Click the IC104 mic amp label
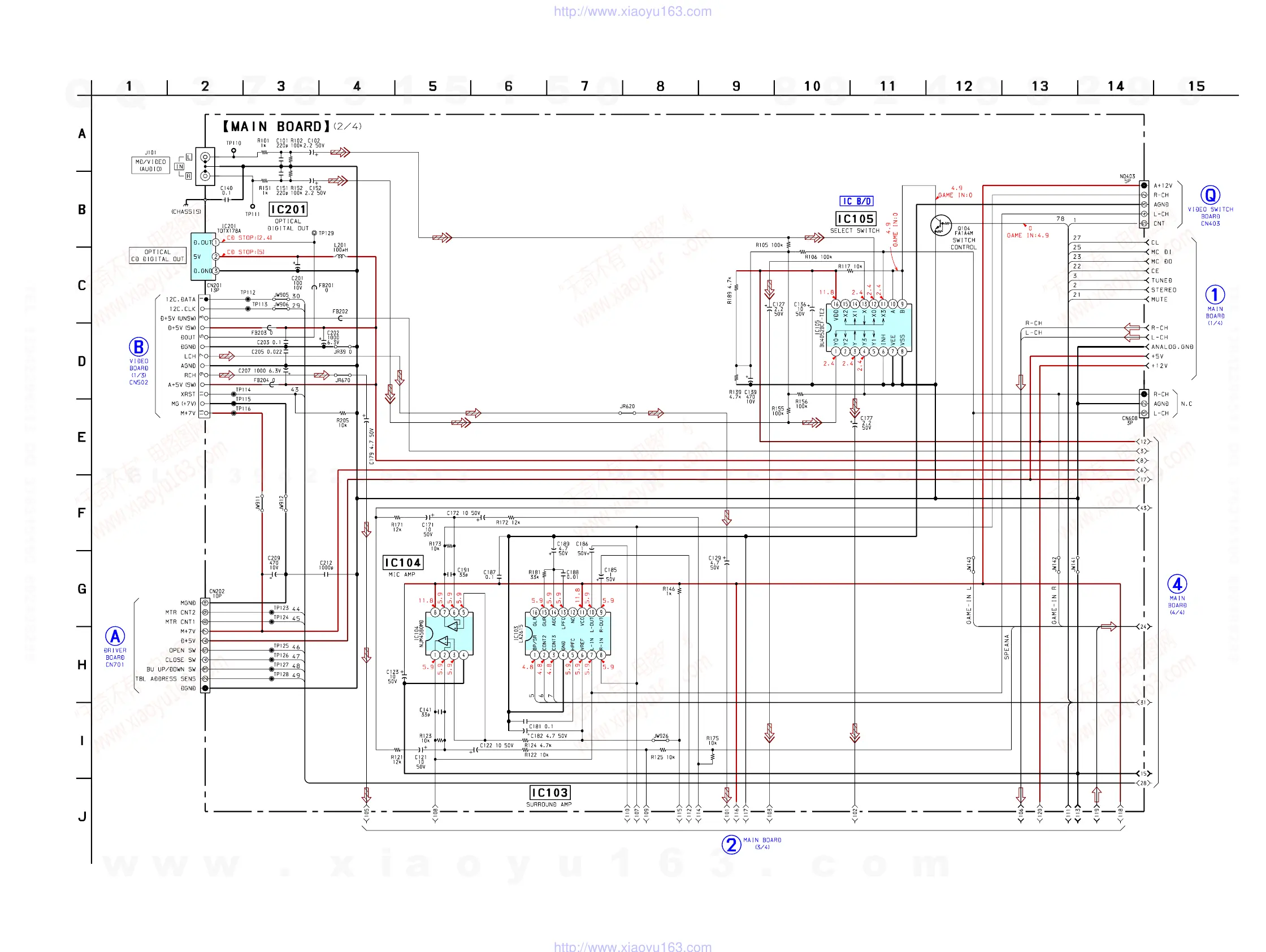Viewport: 1266px width, 952px height. pos(402,562)
